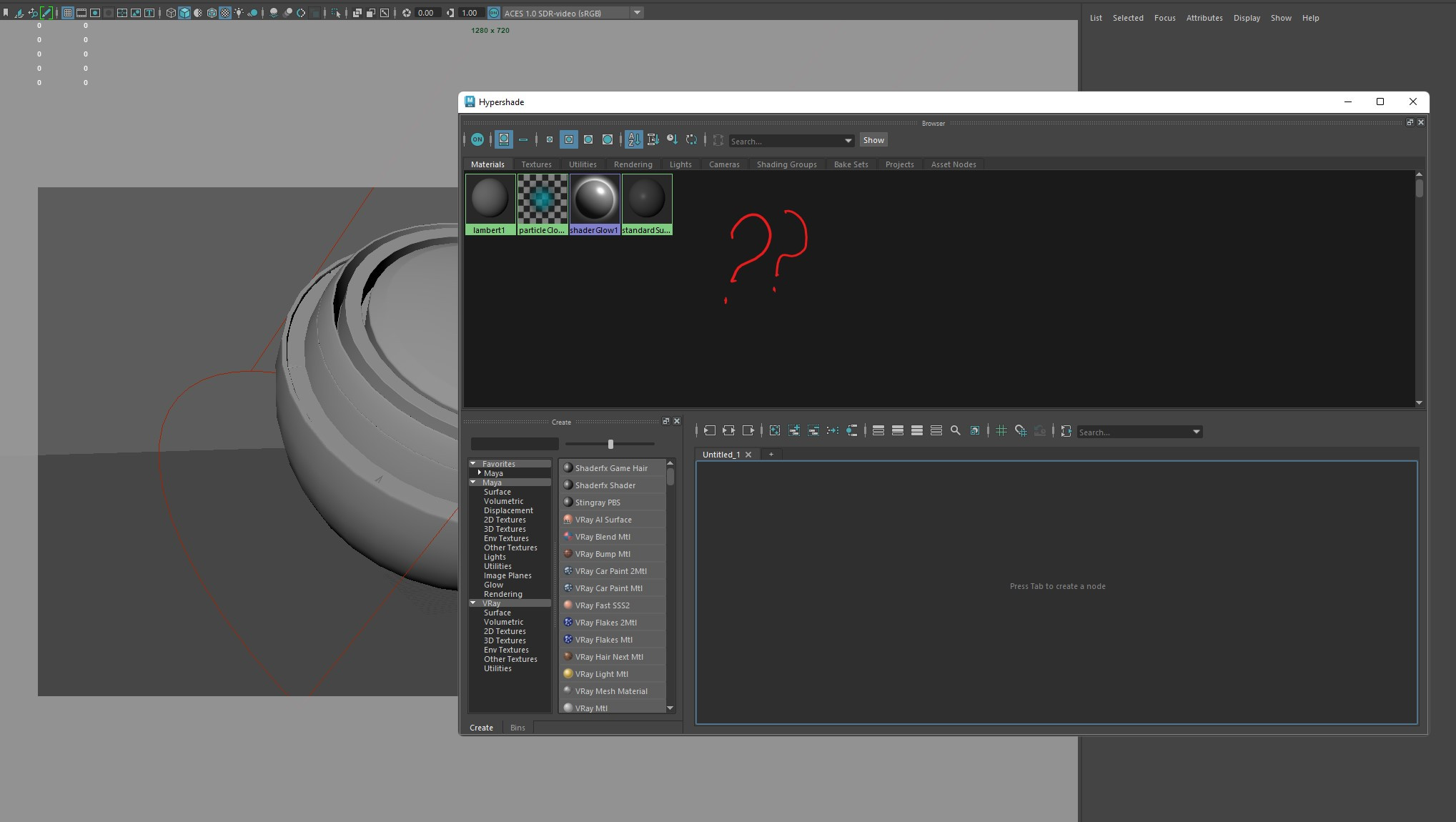This screenshot has width=1456, height=822.
Task: Select VRay Blend Mtl material
Action: tap(602, 536)
